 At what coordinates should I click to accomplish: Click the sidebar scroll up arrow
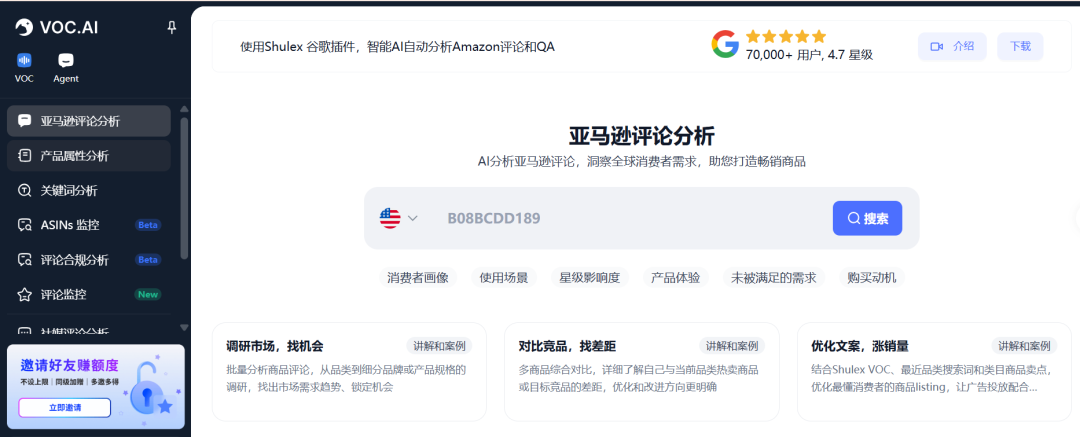point(184,109)
